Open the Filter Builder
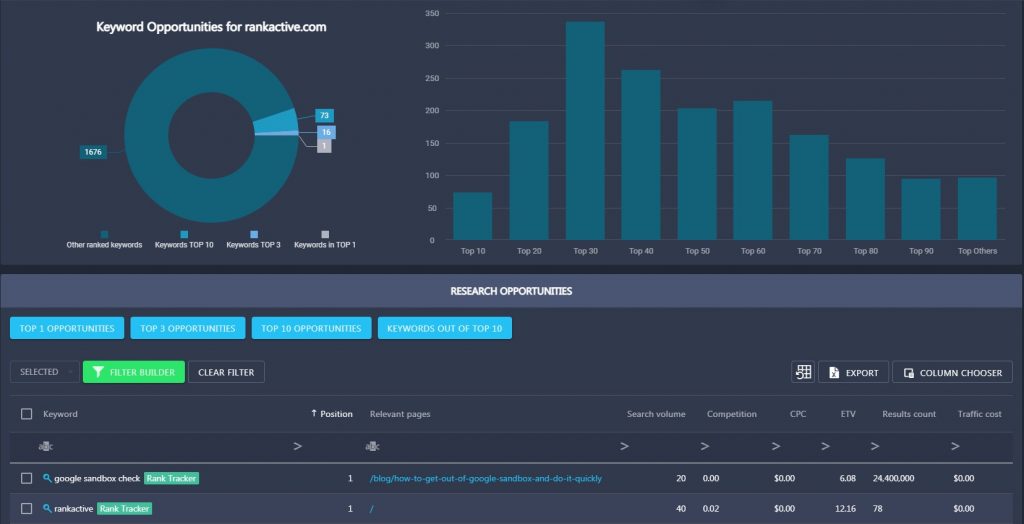The width and height of the screenshot is (1024, 524). (x=134, y=372)
